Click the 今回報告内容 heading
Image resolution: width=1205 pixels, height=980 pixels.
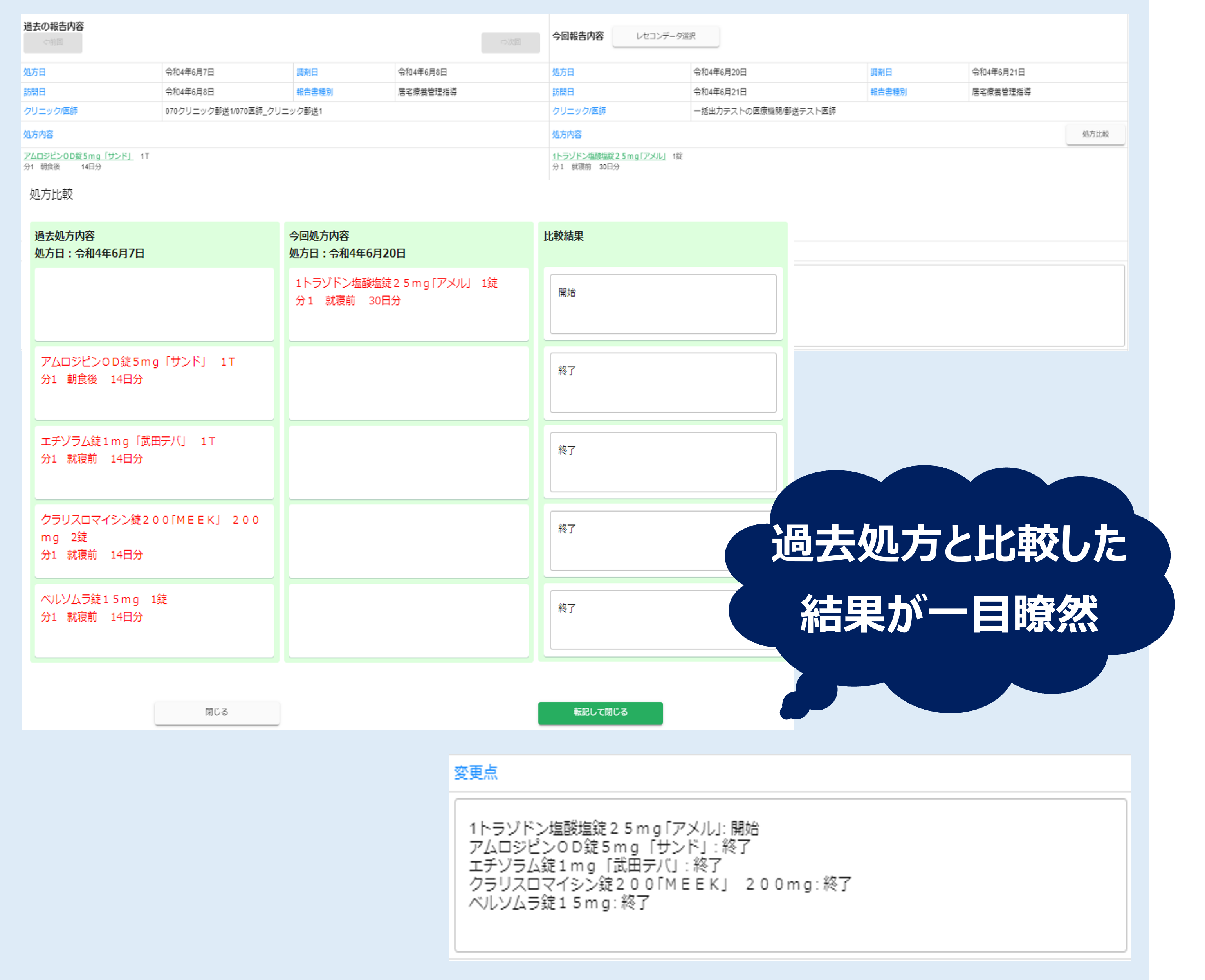click(x=578, y=36)
